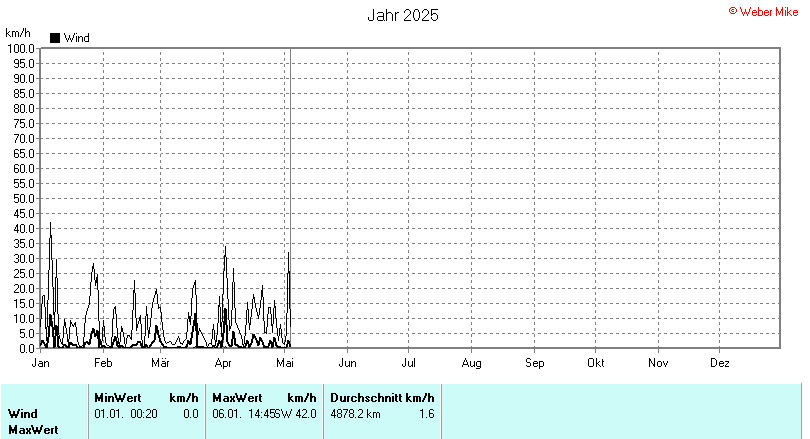The height and width of the screenshot is (439, 810).
Task: Click the 'km/h' axis unit label
Action: [x=18, y=33]
